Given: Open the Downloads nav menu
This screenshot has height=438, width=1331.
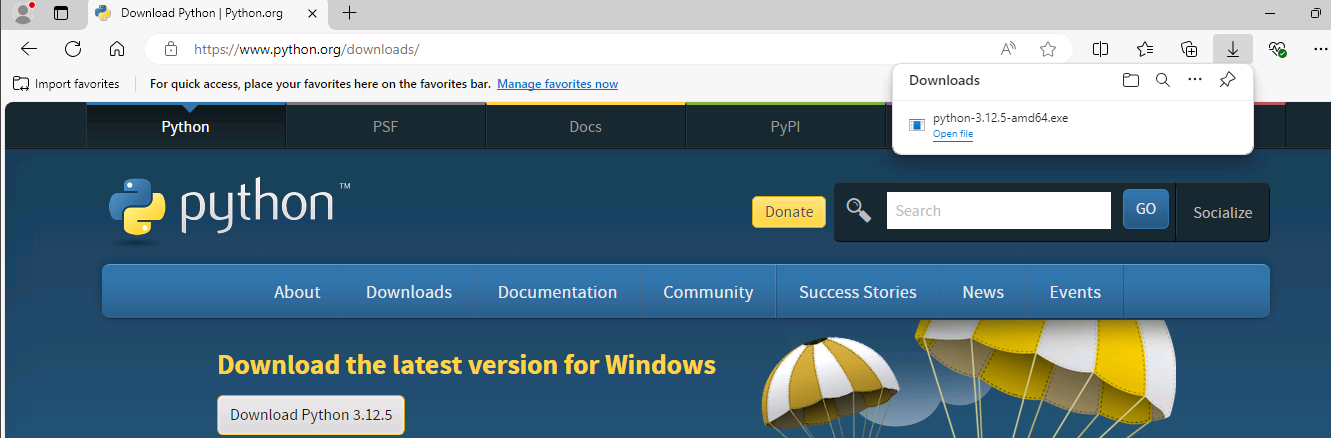Looking at the screenshot, I should 409,292.
